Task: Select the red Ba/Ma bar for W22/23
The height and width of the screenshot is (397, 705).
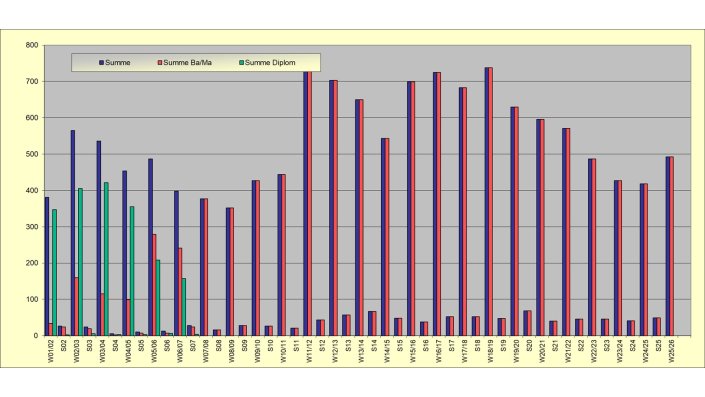Action: point(593,247)
